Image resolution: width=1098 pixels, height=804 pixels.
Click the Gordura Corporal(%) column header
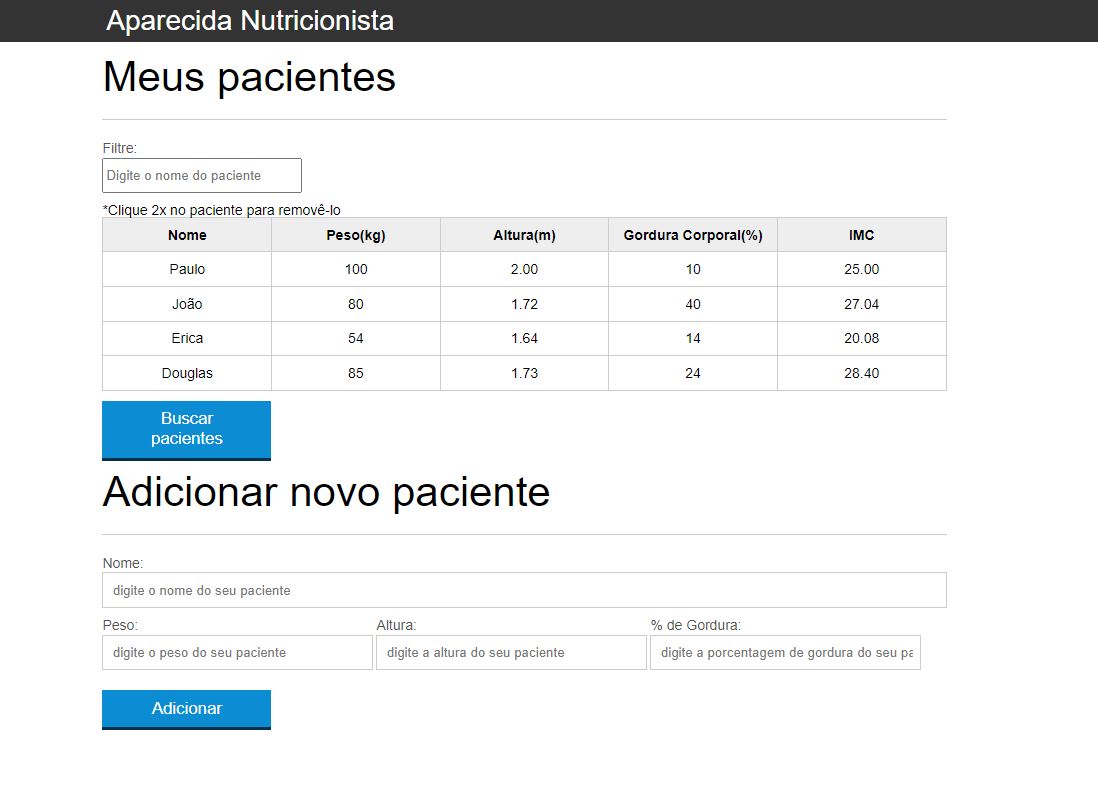click(692, 234)
